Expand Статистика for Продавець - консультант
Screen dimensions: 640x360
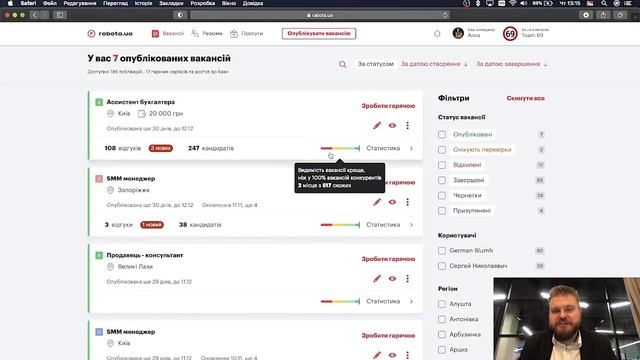(x=389, y=301)
